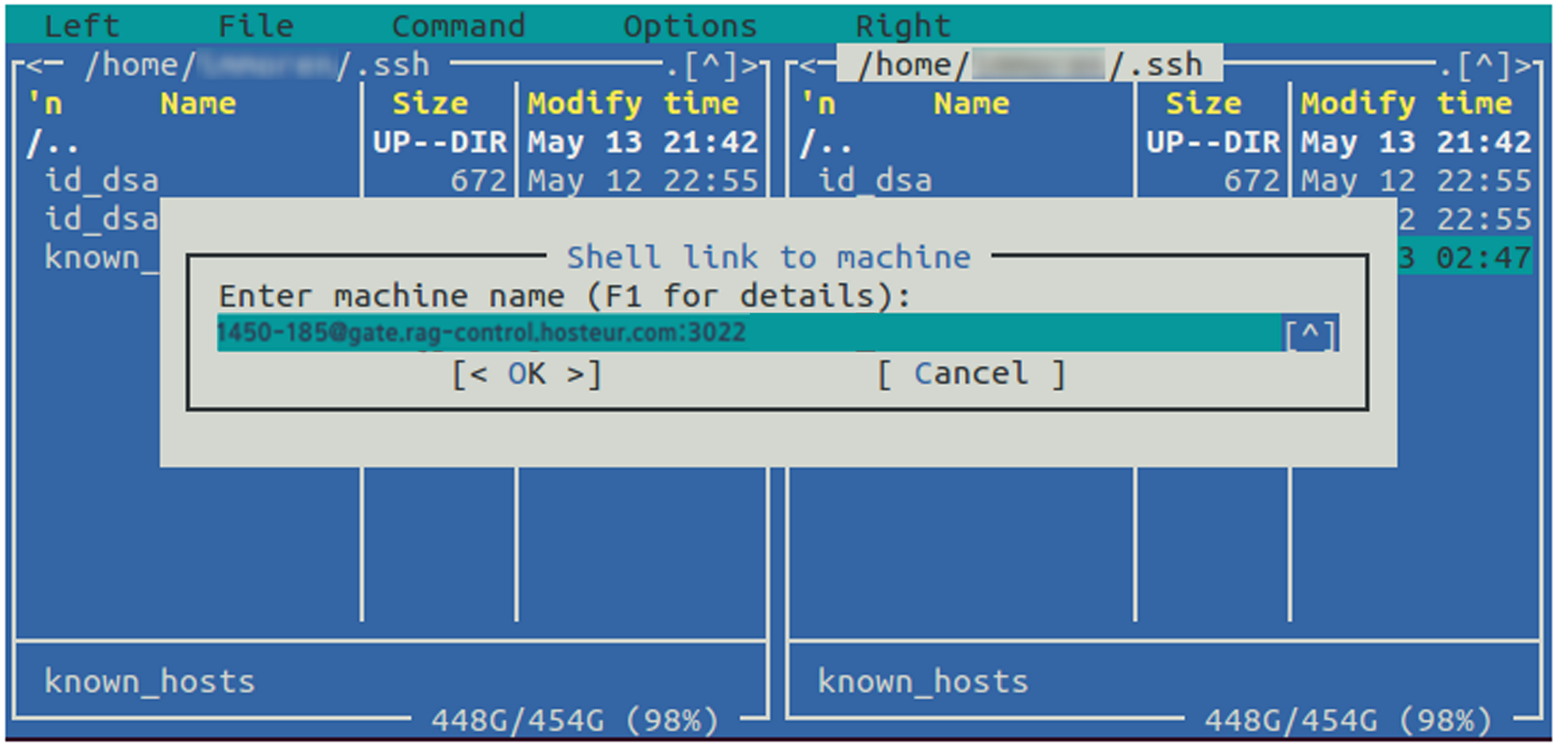Screen dimensions: 1558x747
Task: Sort right panel by Size column
Action: tap(1203, 104)
